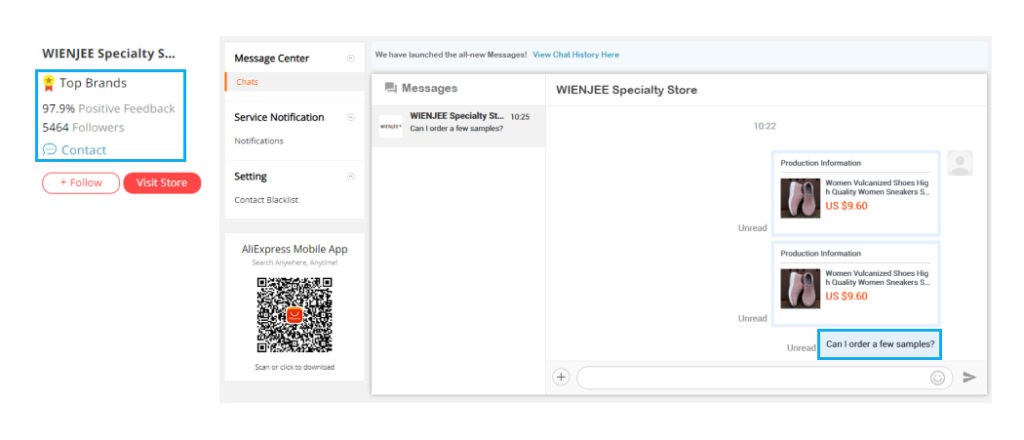Click the Top Brands label
This screenshot has height=440, width=1024.
pos(93,83)
